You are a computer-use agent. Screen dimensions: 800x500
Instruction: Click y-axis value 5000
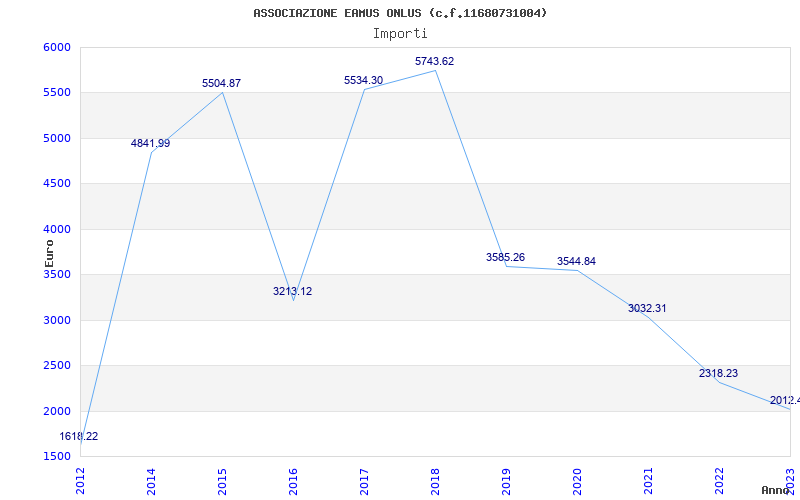tap(56, 138)
